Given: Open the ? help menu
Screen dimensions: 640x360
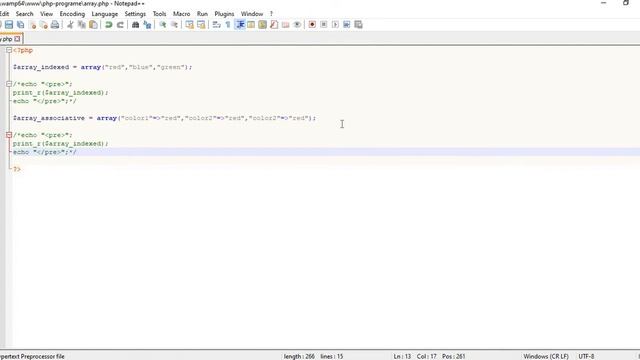Looking at the screenshot, I should click(271, 14).
